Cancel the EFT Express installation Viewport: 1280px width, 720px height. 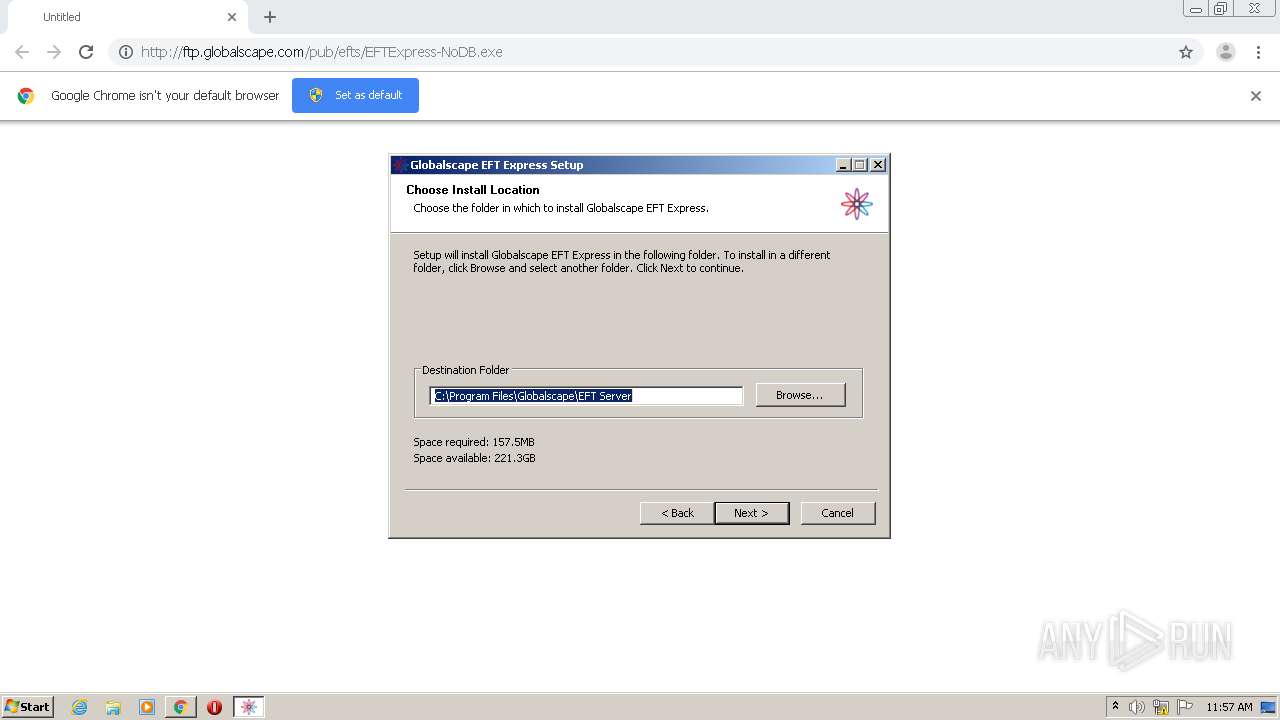(838, 513)
